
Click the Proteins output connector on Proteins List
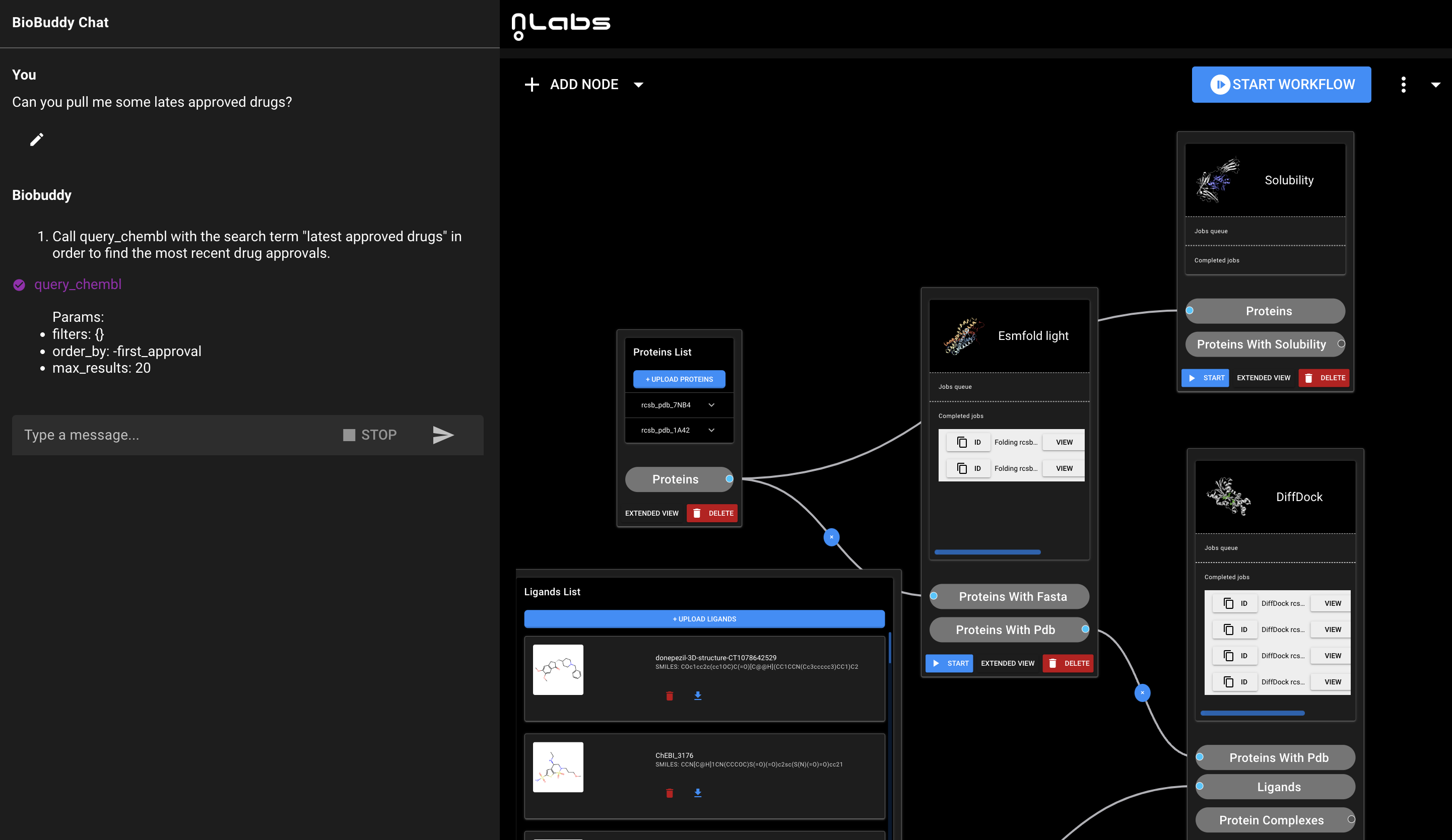click(x=729, y=479)
